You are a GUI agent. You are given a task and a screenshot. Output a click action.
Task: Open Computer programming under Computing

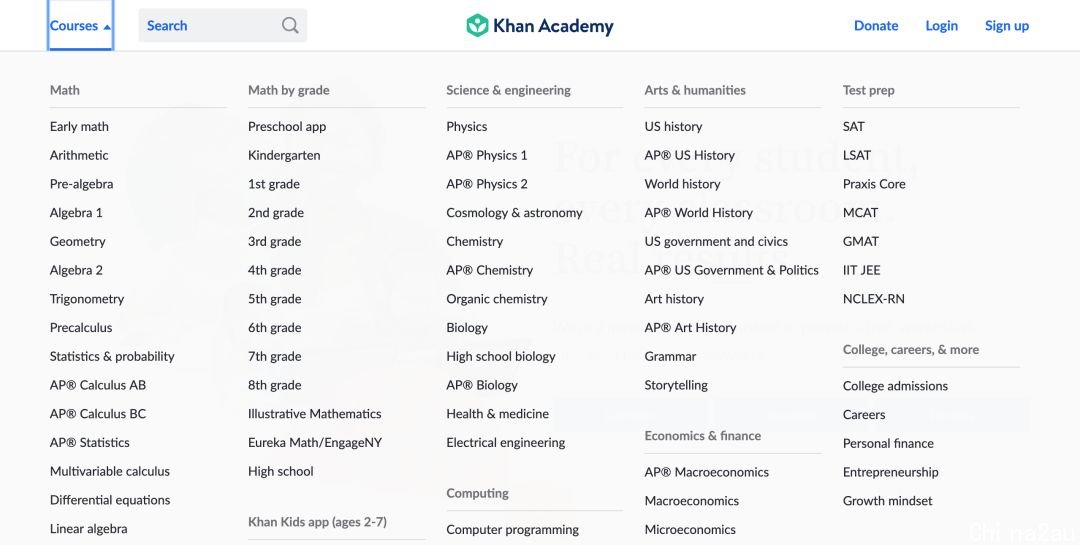(x=512, y=529)
